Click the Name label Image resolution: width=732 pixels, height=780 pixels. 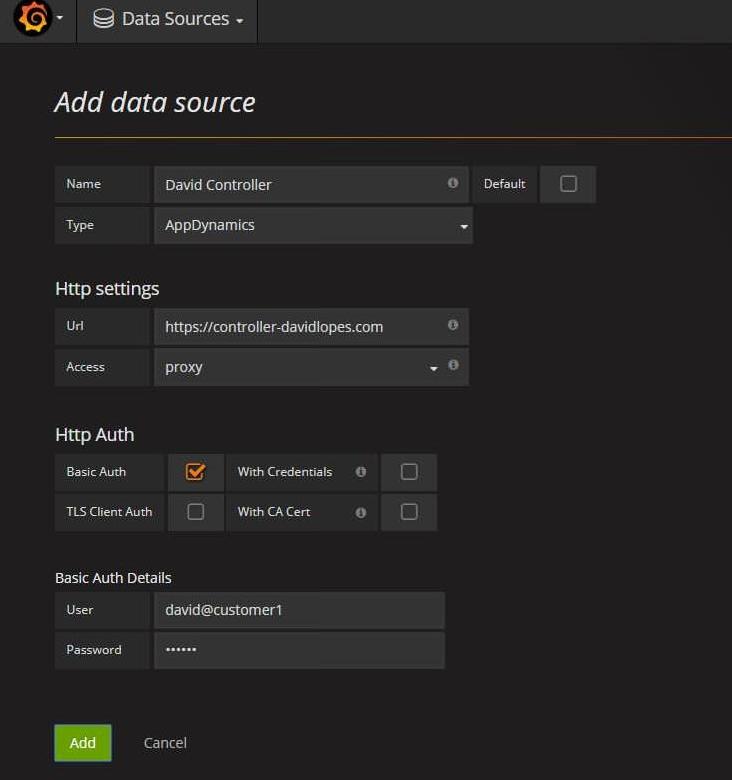click(x=84, y=184)
